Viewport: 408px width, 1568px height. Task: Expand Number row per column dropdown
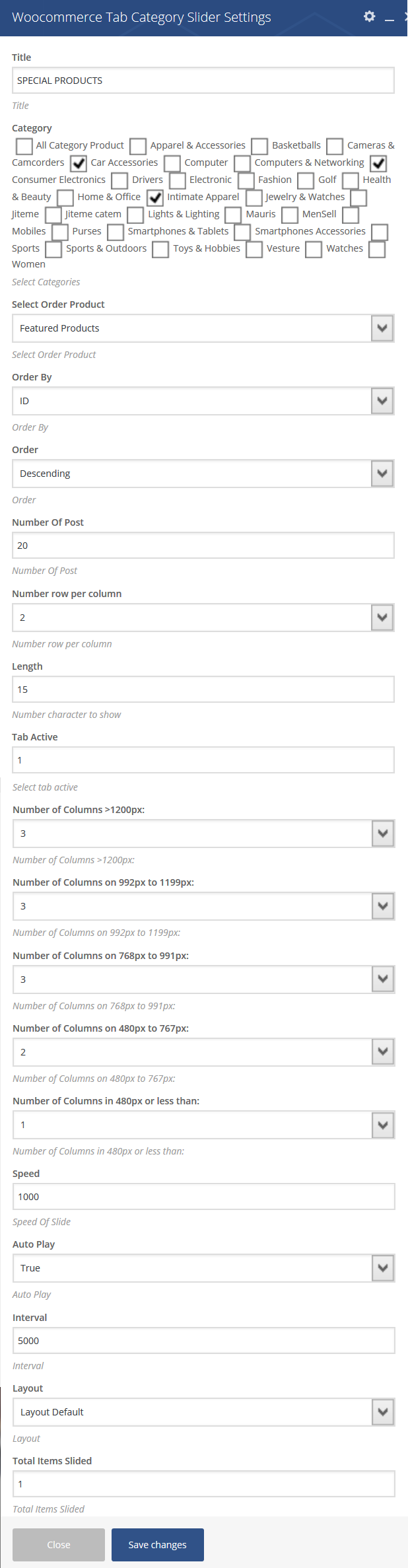[203, 618]
